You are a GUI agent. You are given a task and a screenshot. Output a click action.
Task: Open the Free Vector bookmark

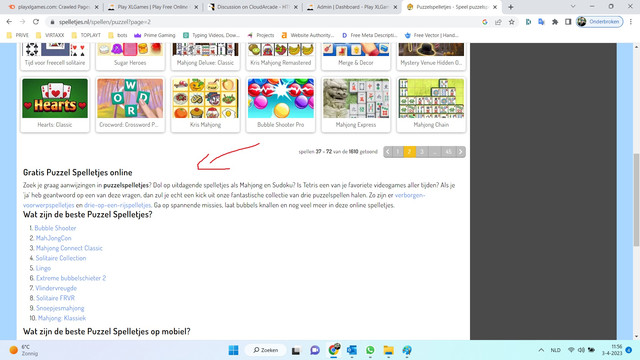click(431, 35)
